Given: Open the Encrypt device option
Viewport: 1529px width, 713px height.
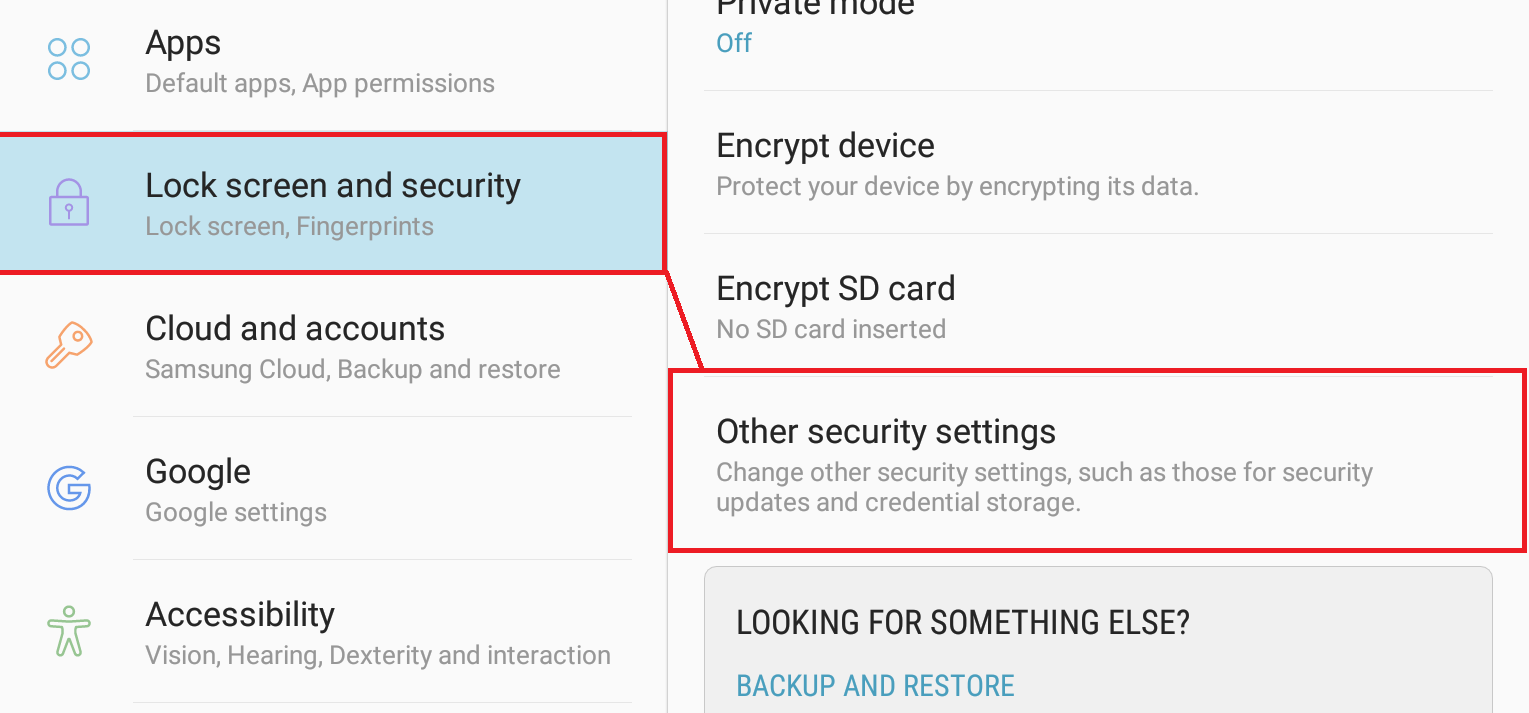Looking at the screenshot, I should click(x=825, y=146).
